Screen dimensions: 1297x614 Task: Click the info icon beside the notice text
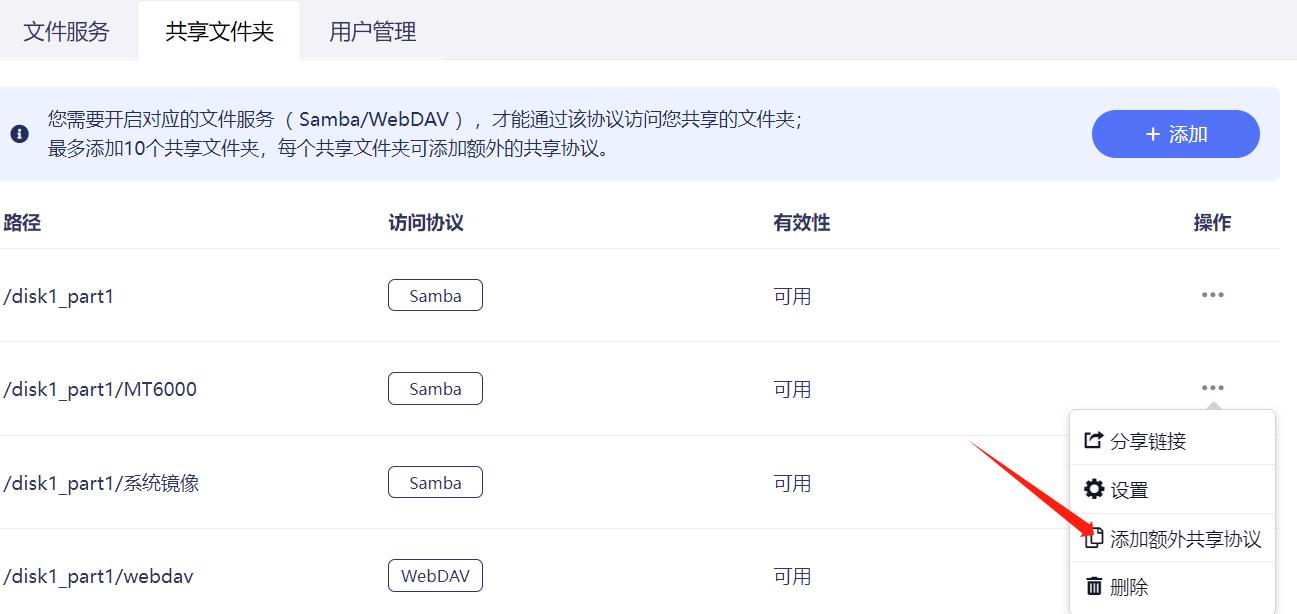20,133
